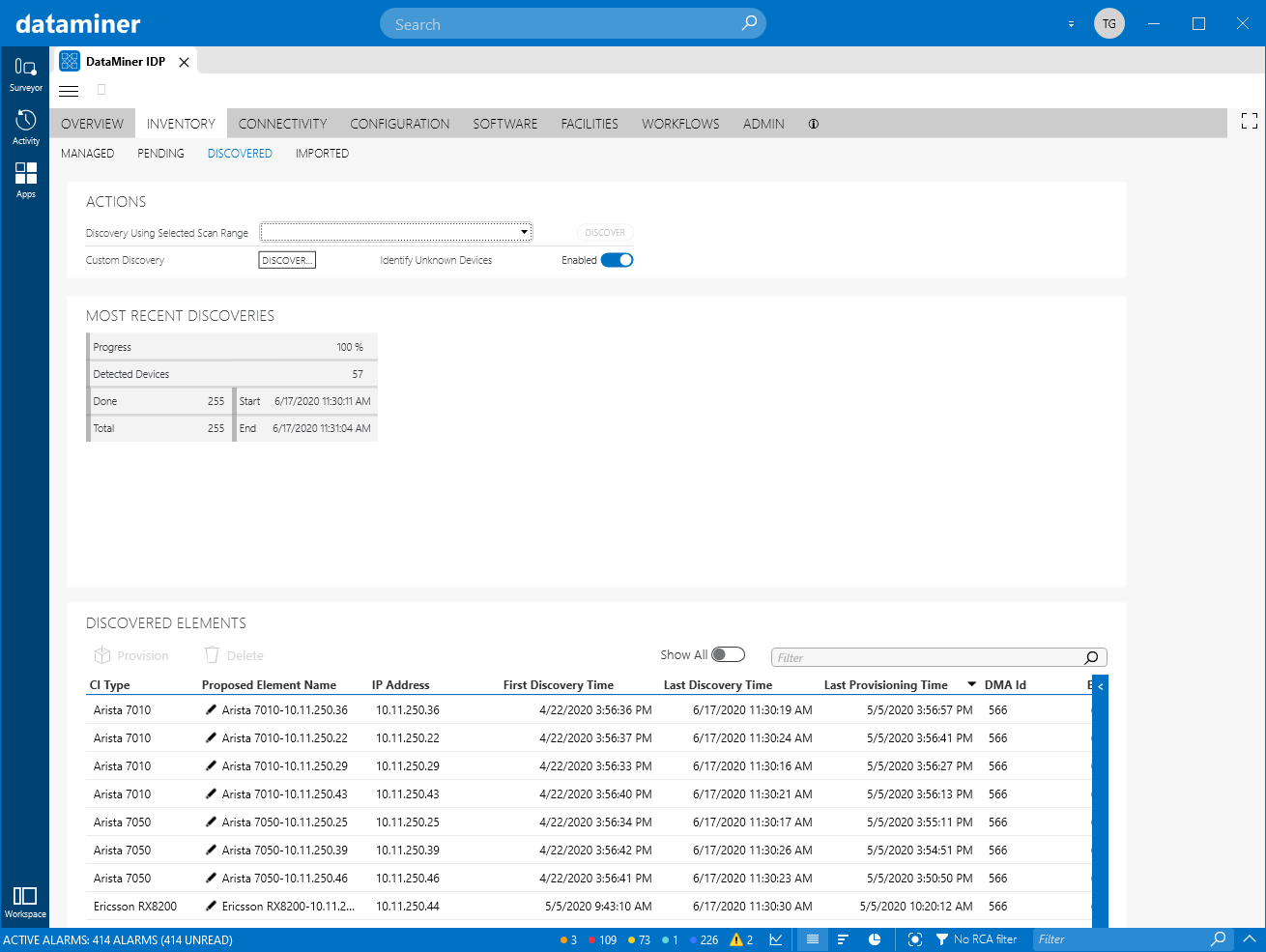Select the pie chart view icon
The height and width of the screenshot is (952, 1266).
pyautogui.click(x=875, y=939)
